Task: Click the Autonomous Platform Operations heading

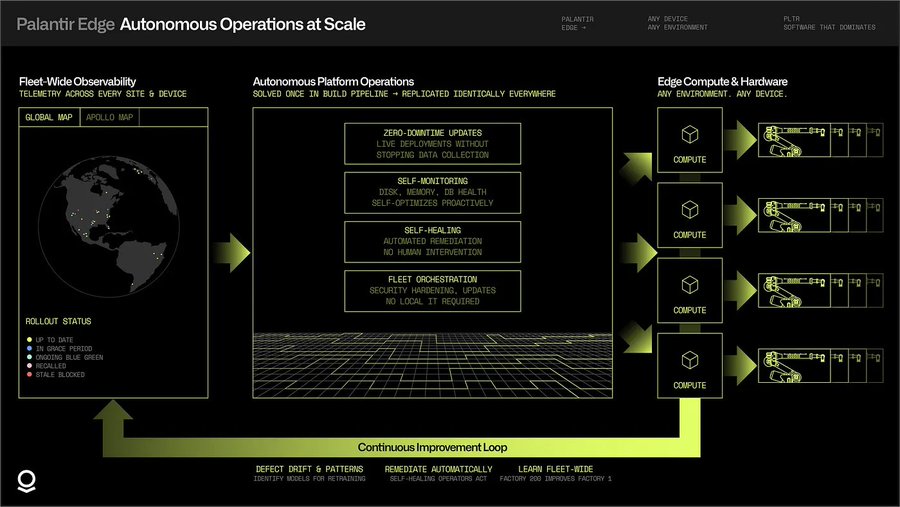Action: [333, 82]
